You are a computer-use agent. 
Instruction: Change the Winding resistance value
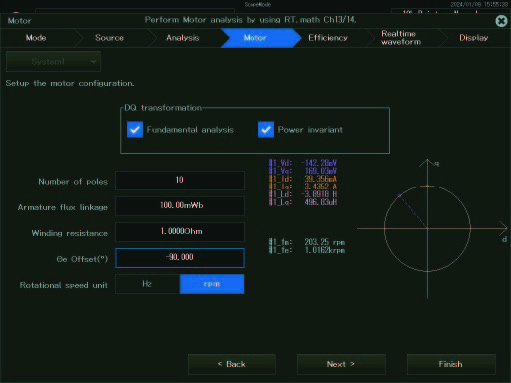point(180,232)
